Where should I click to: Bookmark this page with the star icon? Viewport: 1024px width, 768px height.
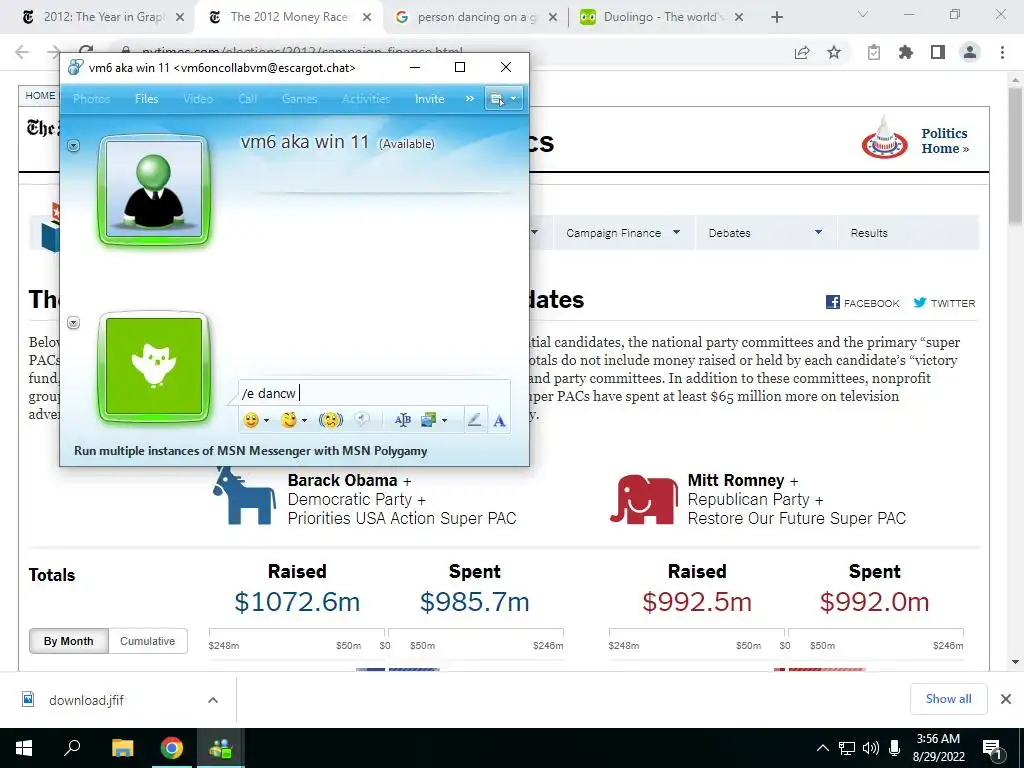[834, 52]
